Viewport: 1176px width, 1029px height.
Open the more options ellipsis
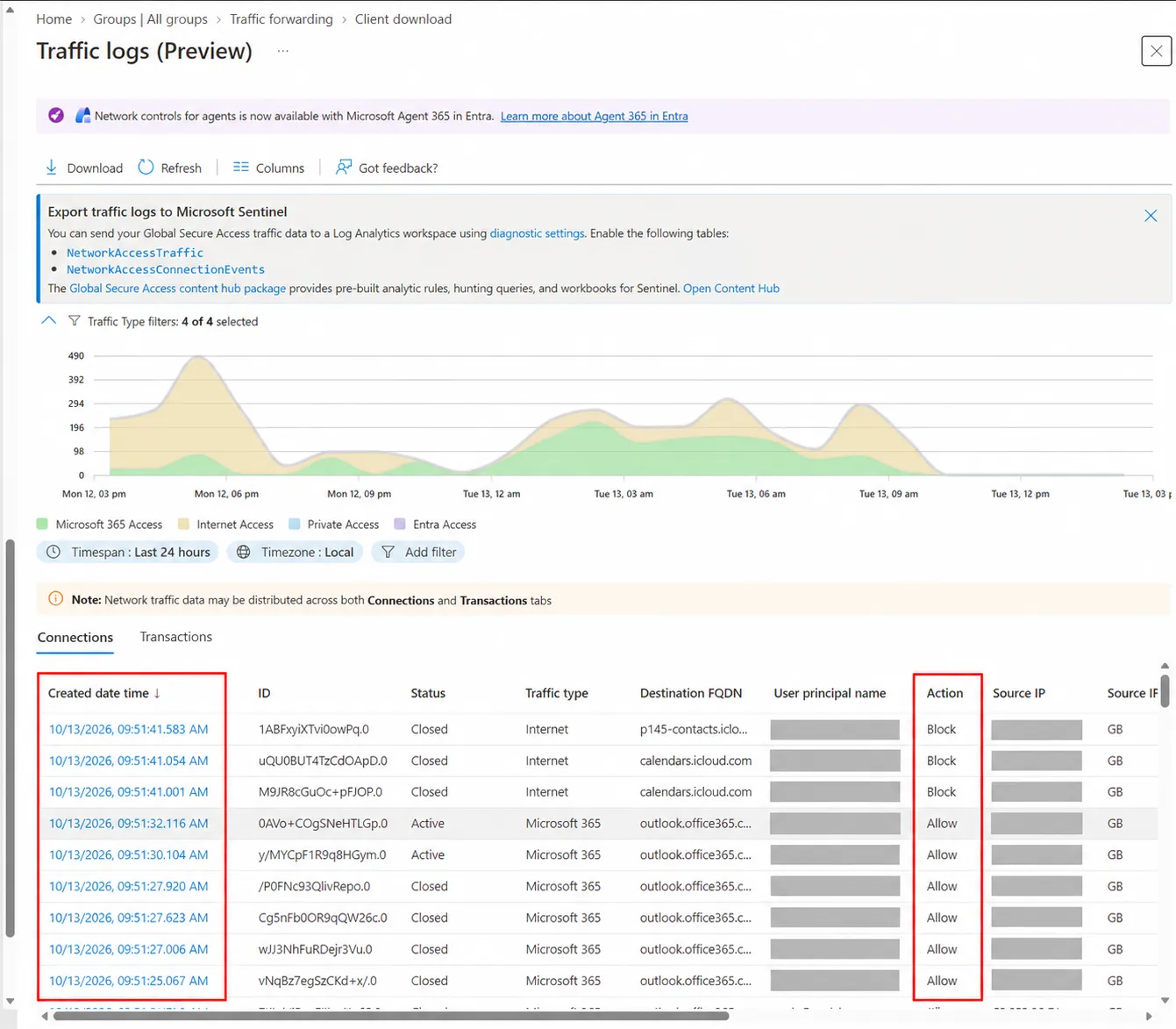pos(282,51)
